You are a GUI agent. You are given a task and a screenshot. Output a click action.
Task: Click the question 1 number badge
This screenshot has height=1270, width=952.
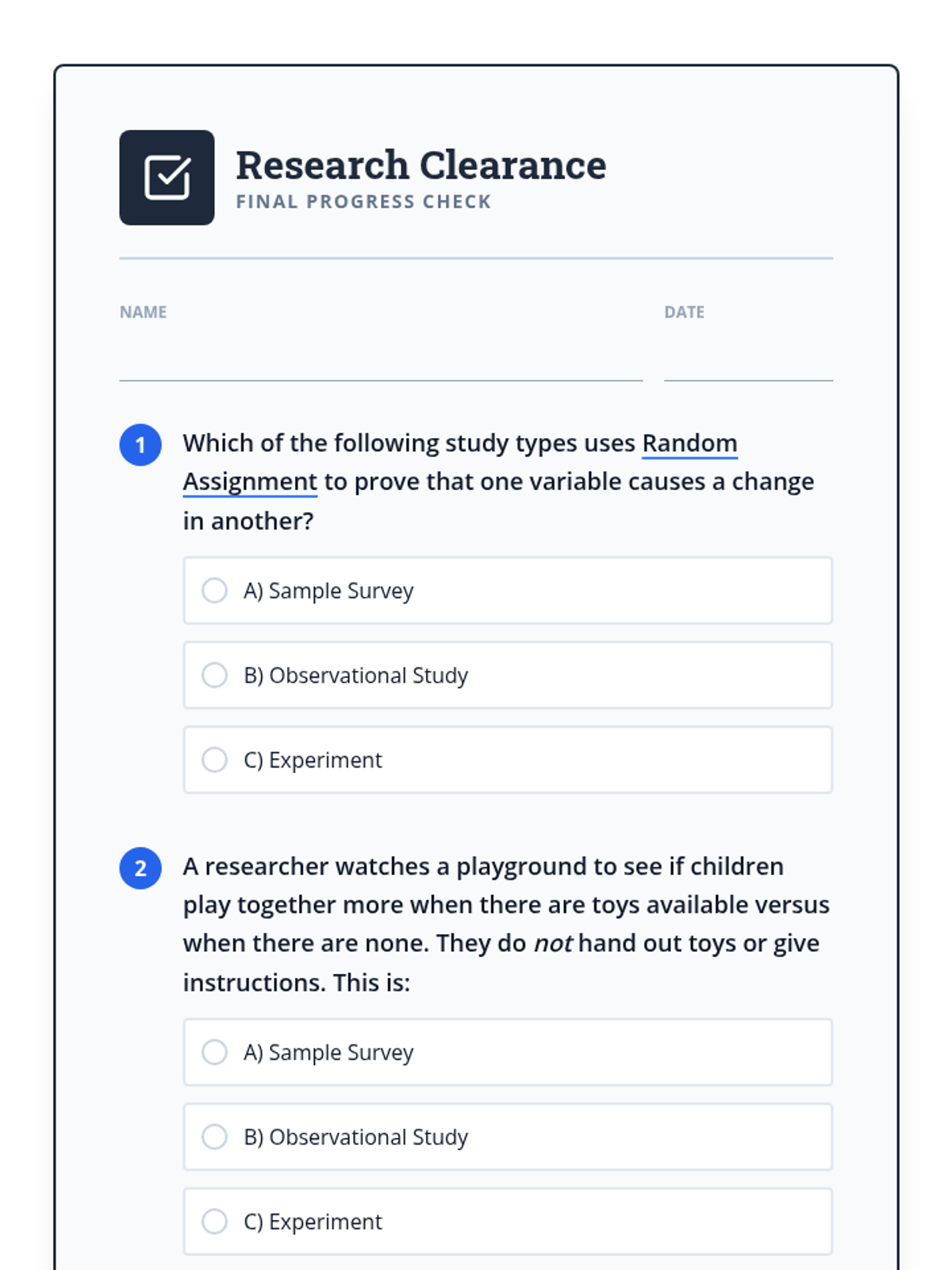140,444
